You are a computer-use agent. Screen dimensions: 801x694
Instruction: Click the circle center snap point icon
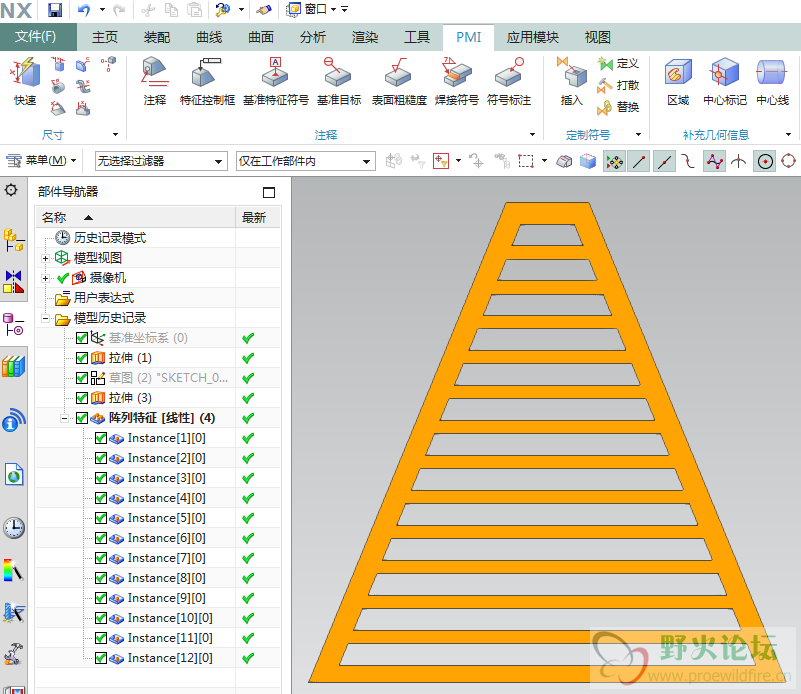point(765,162)
